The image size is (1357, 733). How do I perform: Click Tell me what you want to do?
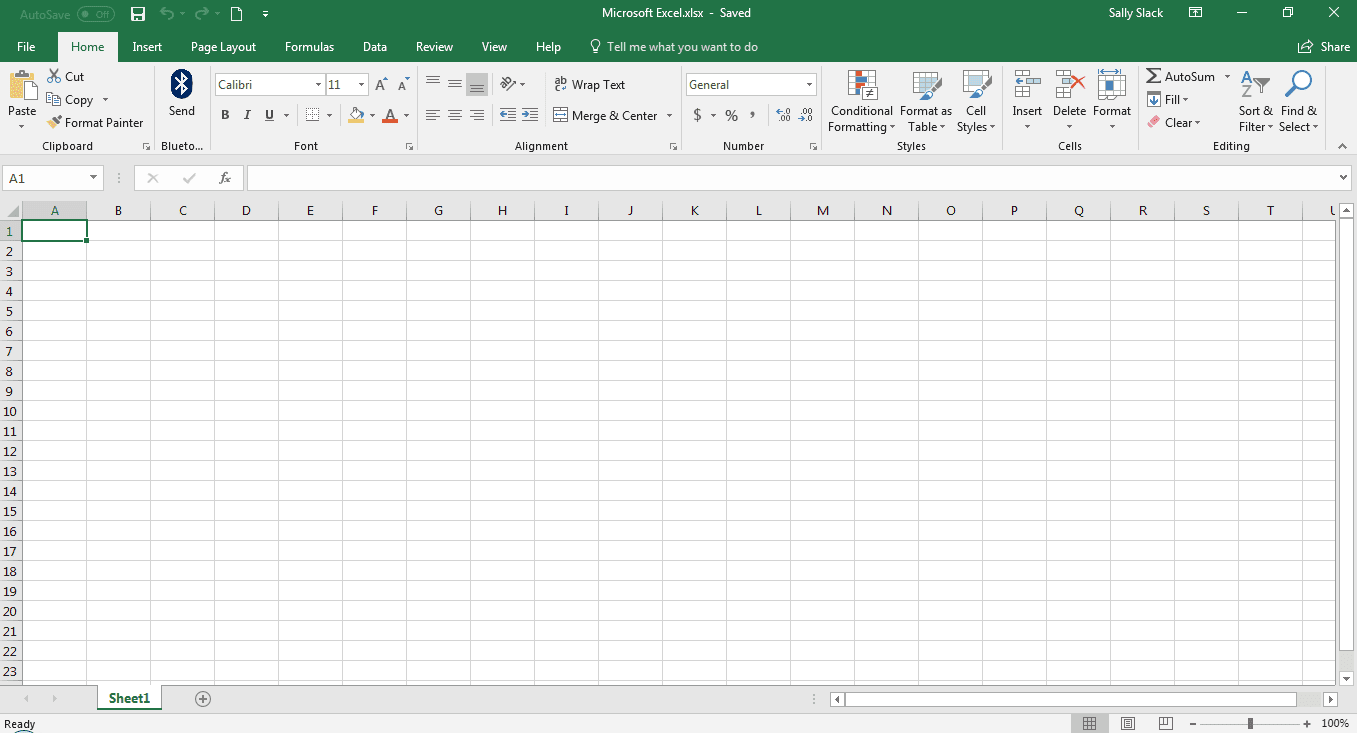(673, 47)
